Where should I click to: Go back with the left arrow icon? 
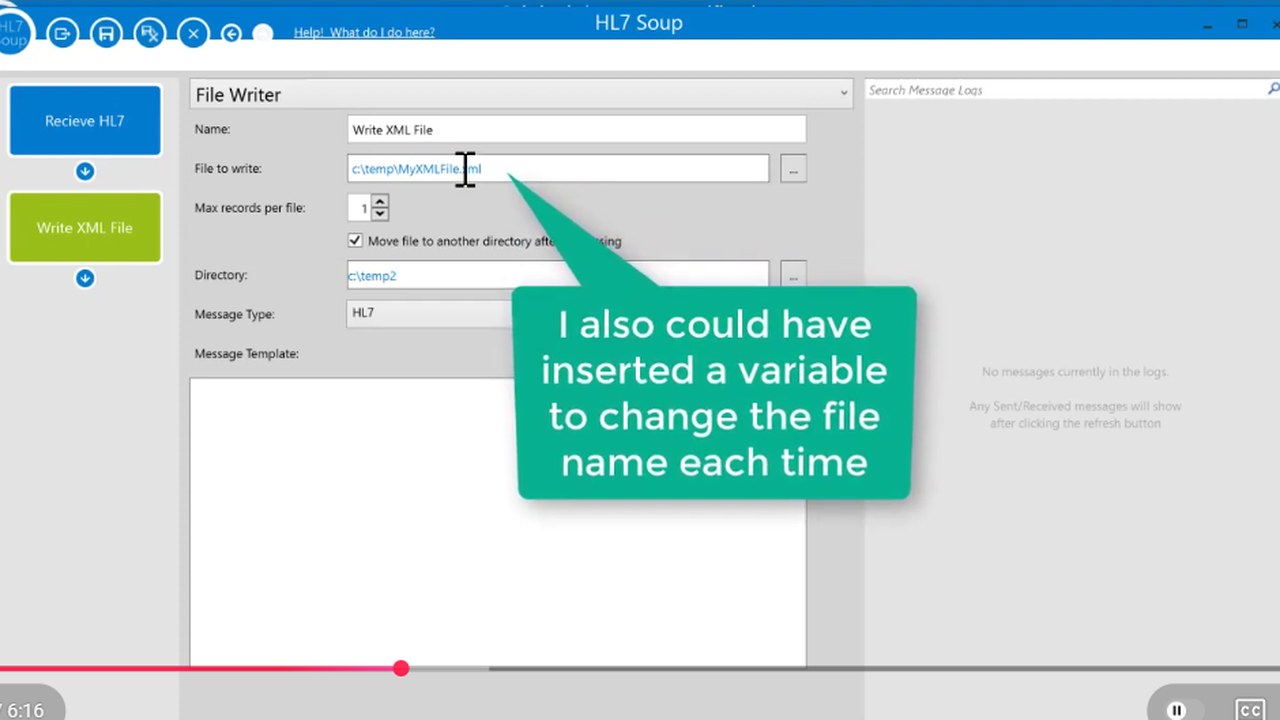pos(231,34)
